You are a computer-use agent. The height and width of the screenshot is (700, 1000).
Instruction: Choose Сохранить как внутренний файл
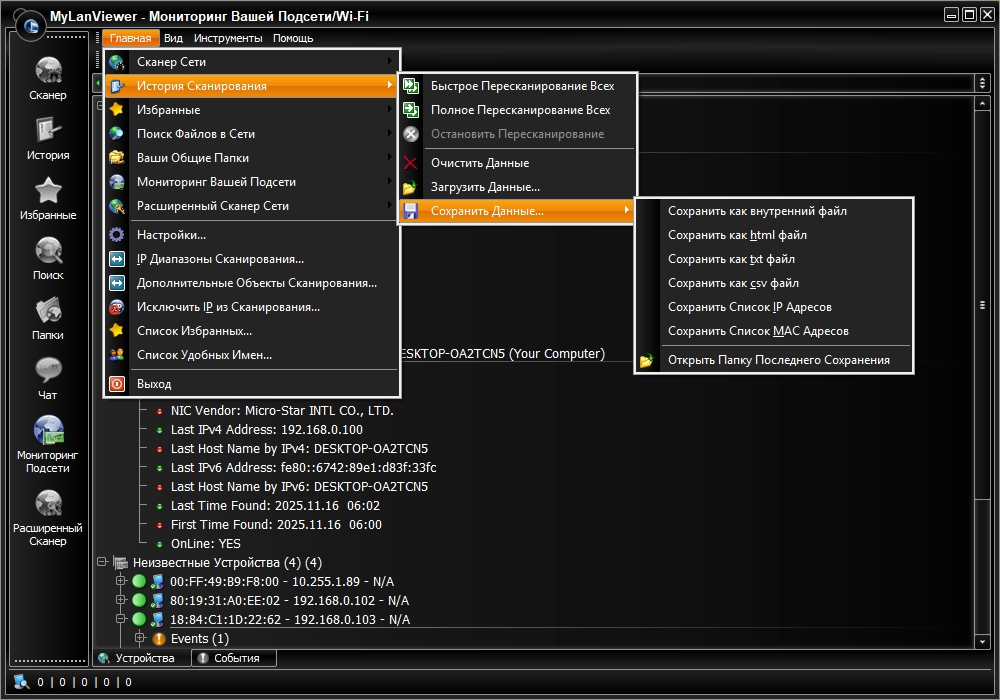[x=774, y=211]
